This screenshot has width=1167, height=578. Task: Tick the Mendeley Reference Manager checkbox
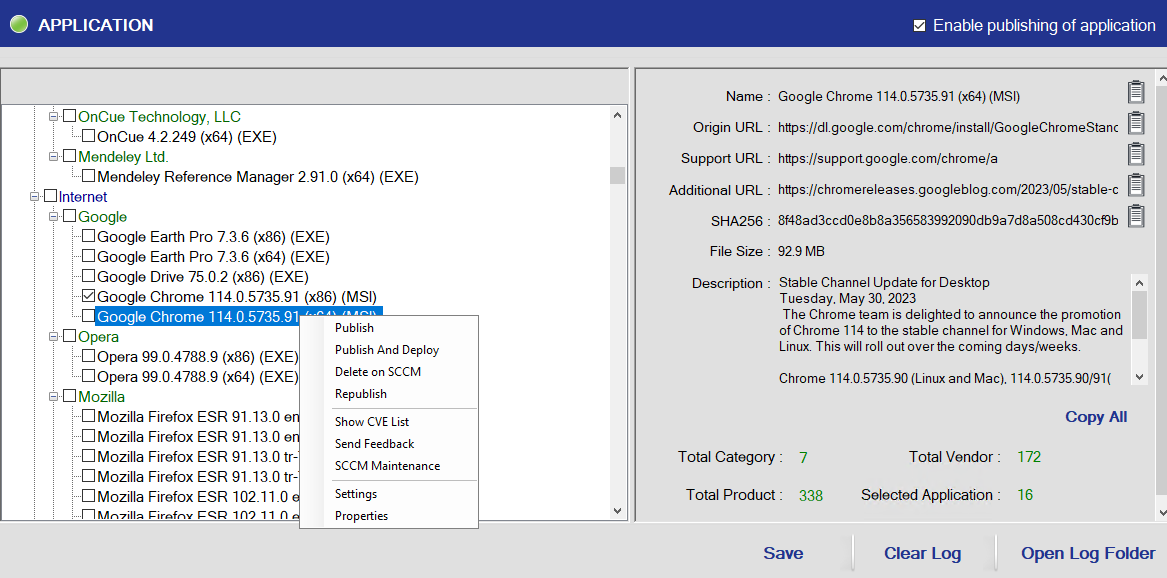click(x=89, y=177)
